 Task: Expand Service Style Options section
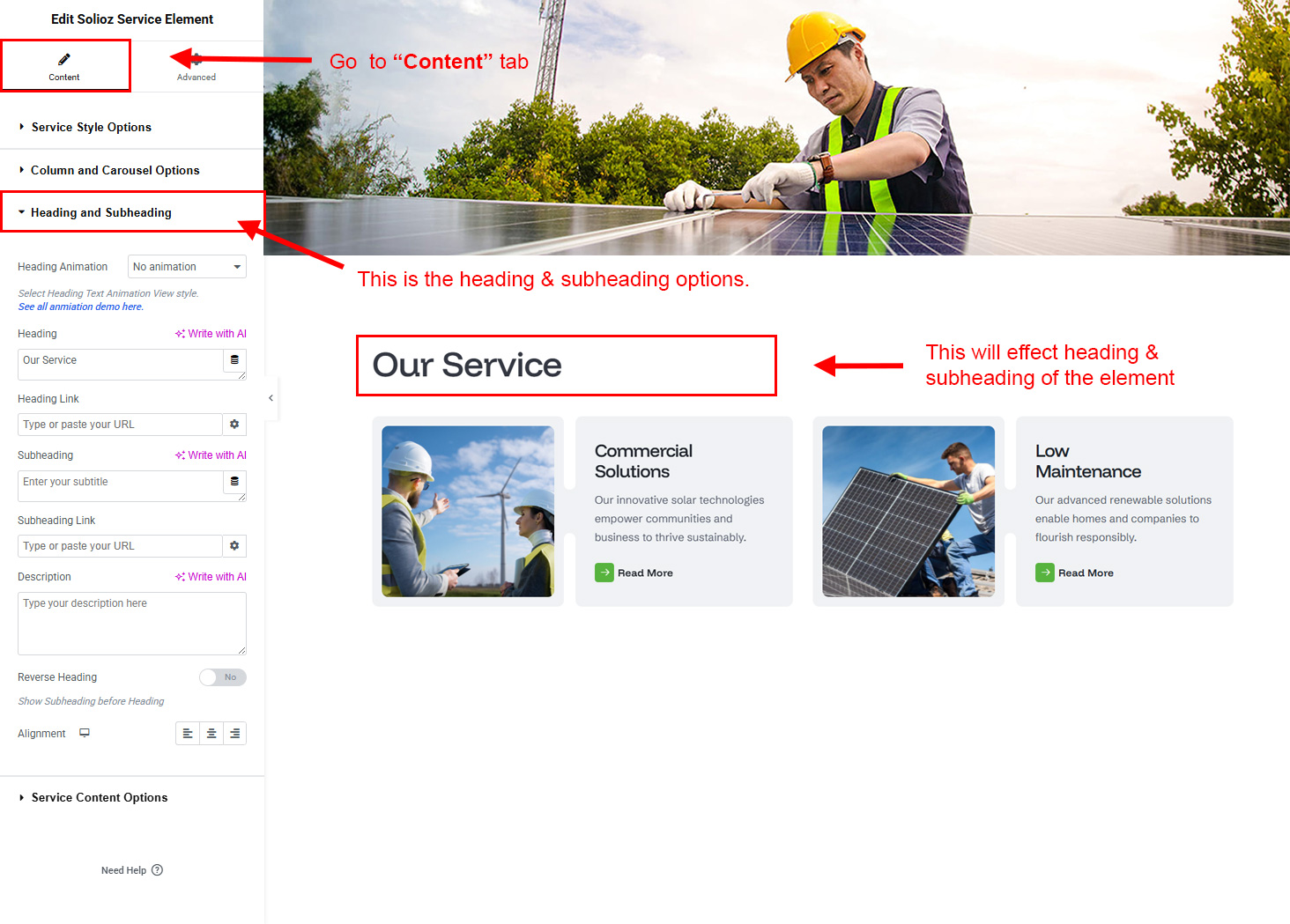(92, 128)
